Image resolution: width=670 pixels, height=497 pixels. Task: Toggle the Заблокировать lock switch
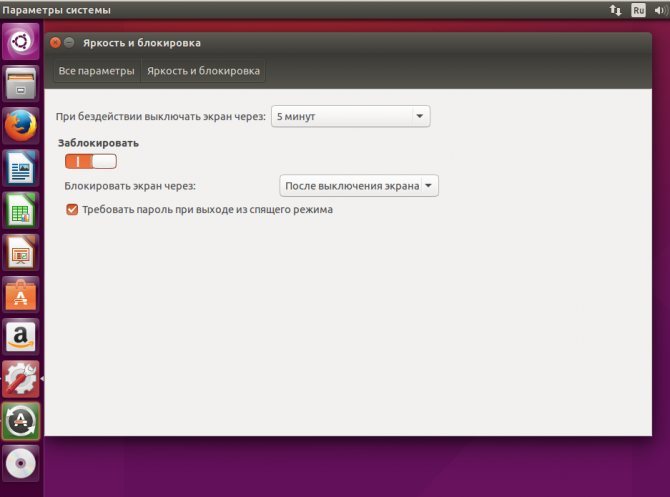click(x=91, y=162)
